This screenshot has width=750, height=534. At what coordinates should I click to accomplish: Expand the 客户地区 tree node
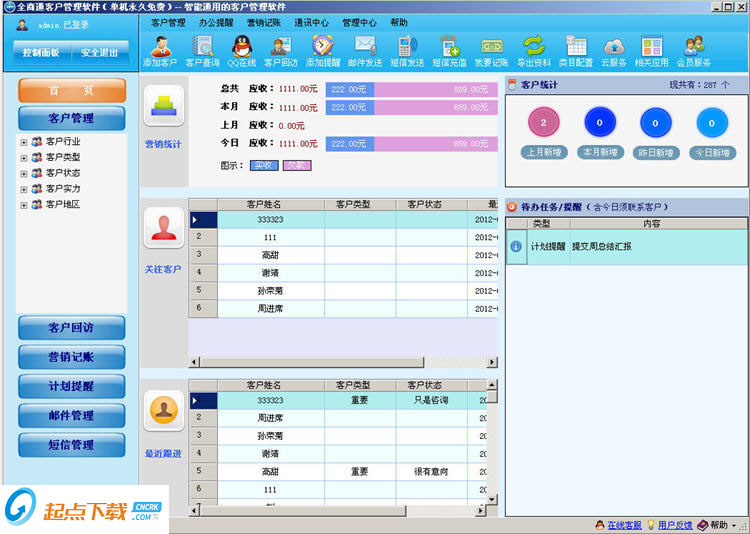coord(23,205)
